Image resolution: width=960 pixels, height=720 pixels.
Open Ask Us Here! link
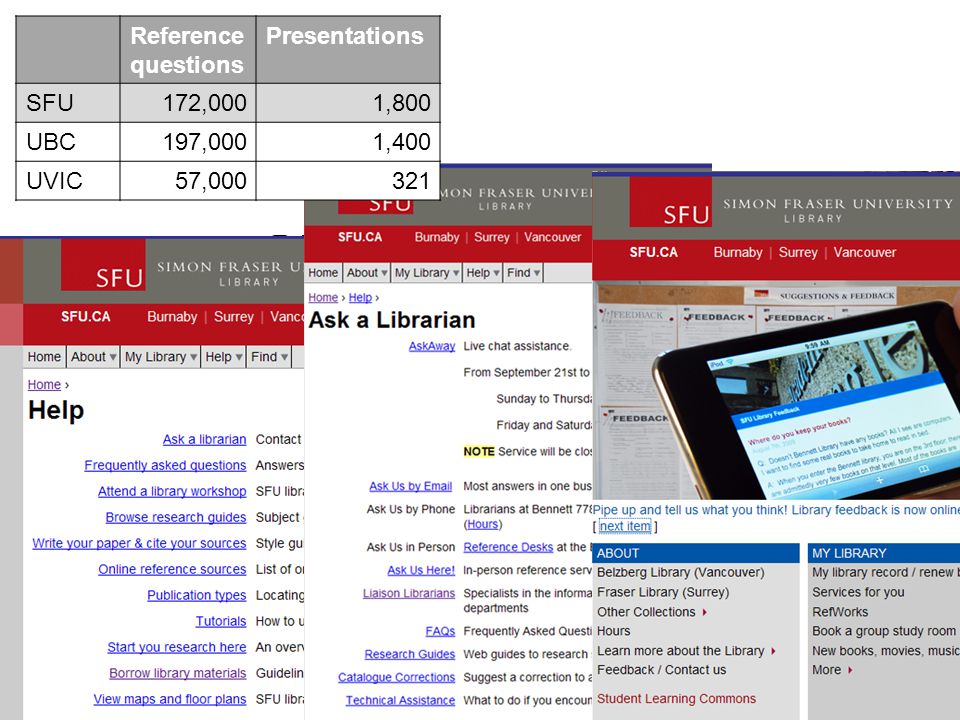pyautogui.click(x=421, y=571)
